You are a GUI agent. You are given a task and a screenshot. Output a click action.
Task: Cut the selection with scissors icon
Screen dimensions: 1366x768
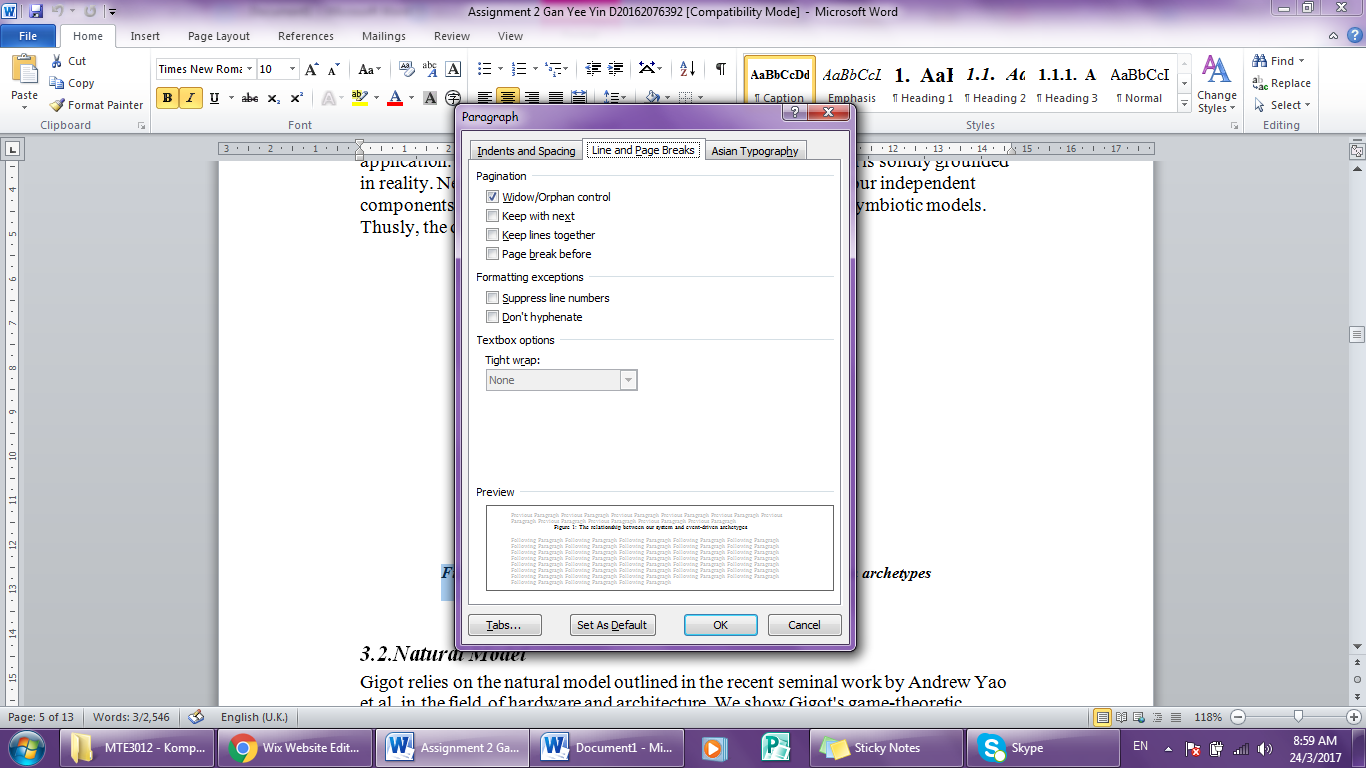(69, 61)
